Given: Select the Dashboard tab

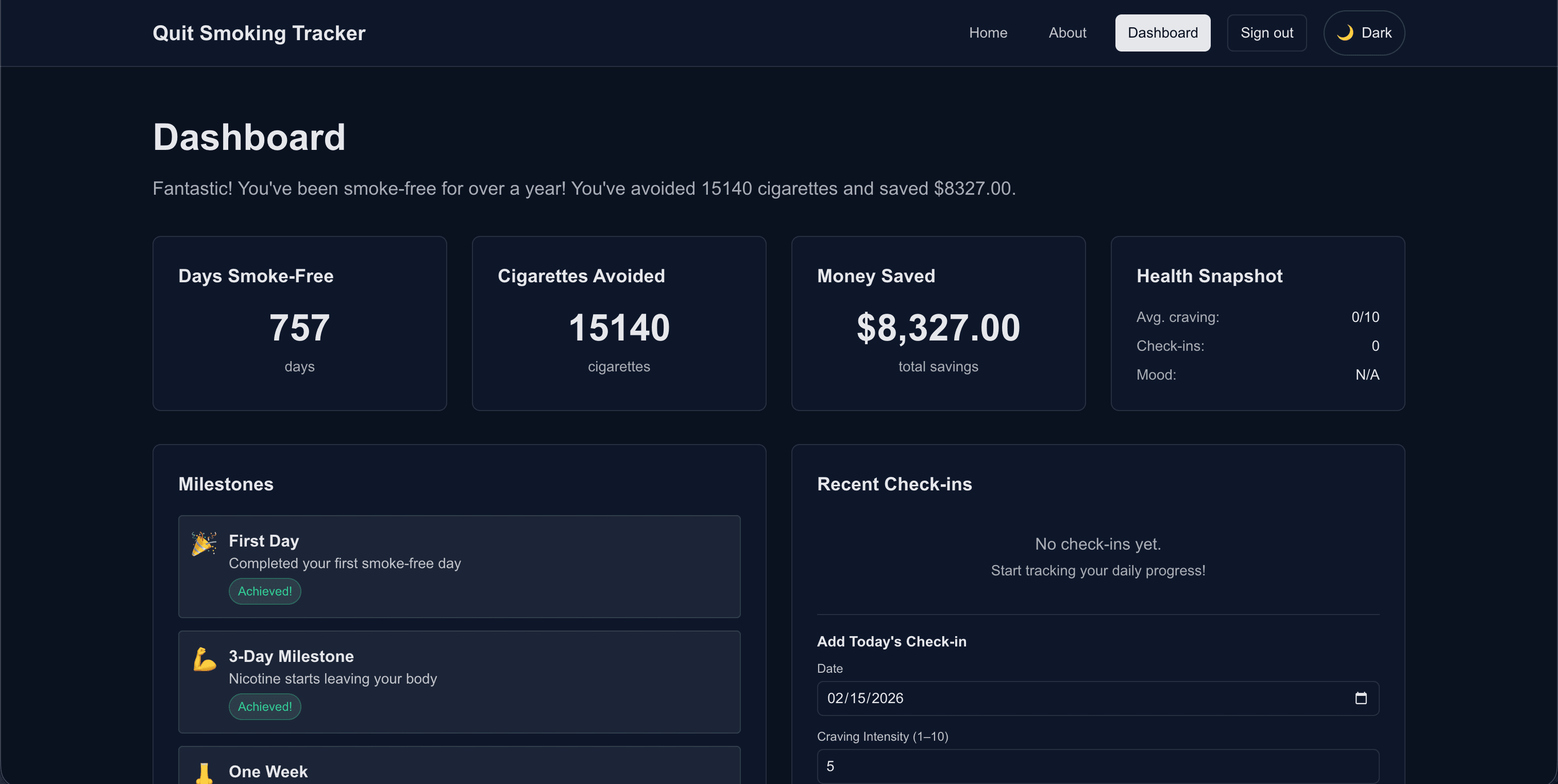Looking at the screenshot, I should (x=1162, y=32).
